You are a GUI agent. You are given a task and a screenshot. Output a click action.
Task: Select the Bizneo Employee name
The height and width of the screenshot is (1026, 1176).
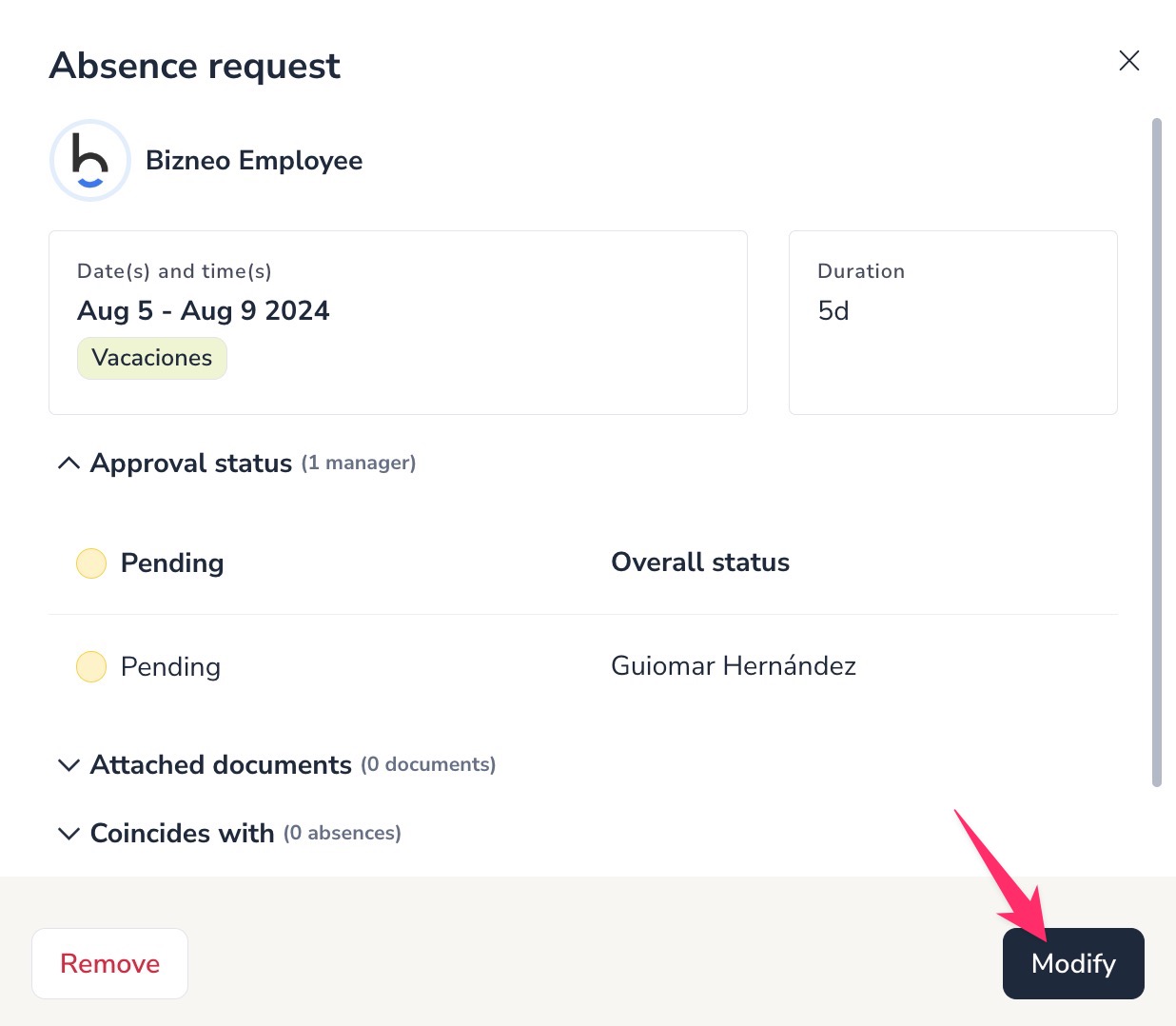click(x=253, y=161)
